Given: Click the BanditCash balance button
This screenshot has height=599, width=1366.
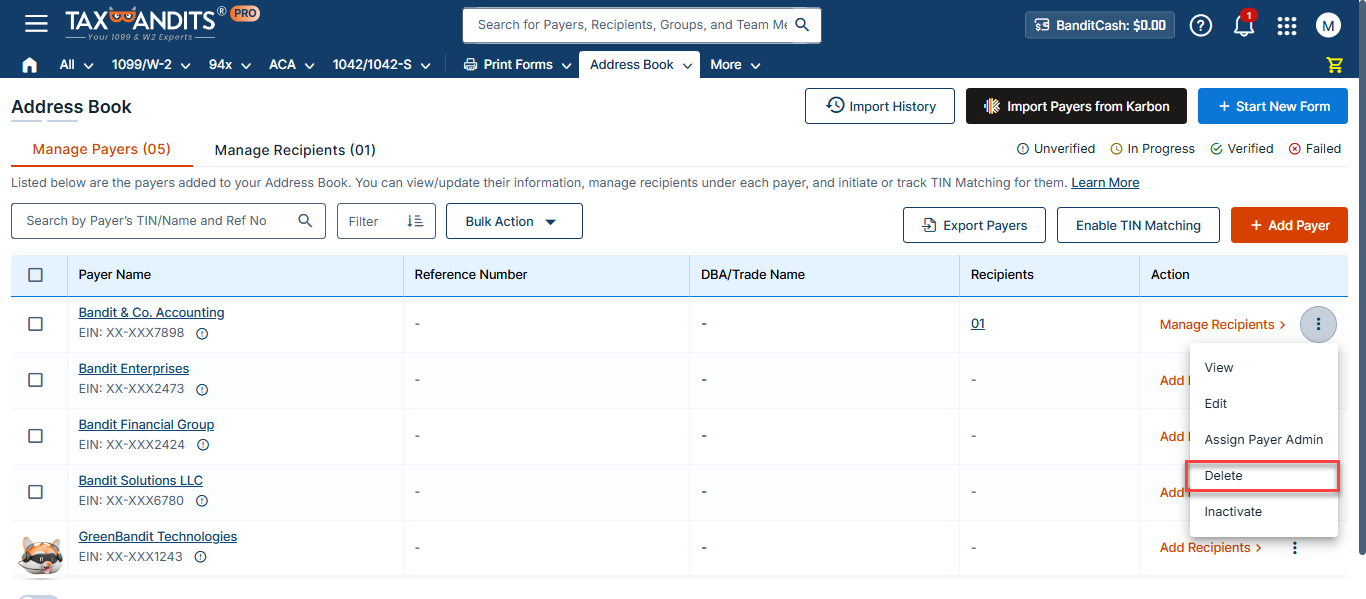Looking at the screenshot, I should tap(1100, 25).
